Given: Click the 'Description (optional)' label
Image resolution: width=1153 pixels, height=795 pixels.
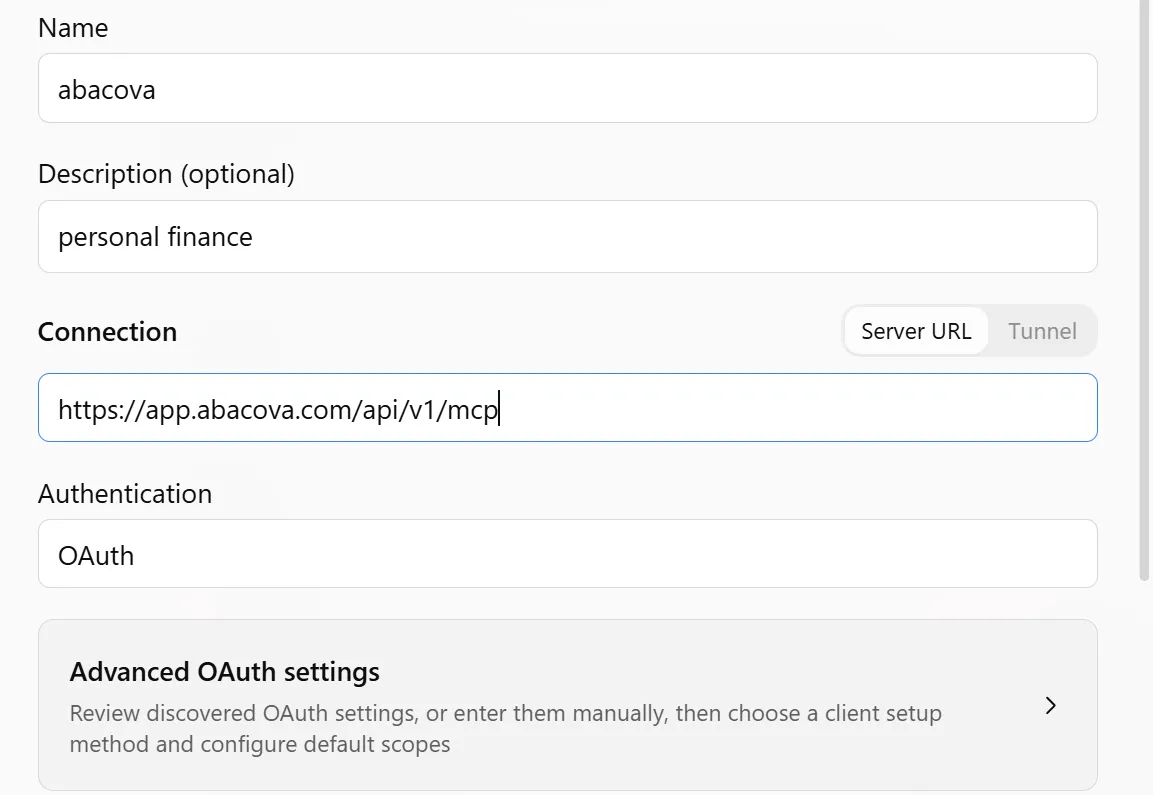Looking at the screenshot, I should click(x=166, y=174).
